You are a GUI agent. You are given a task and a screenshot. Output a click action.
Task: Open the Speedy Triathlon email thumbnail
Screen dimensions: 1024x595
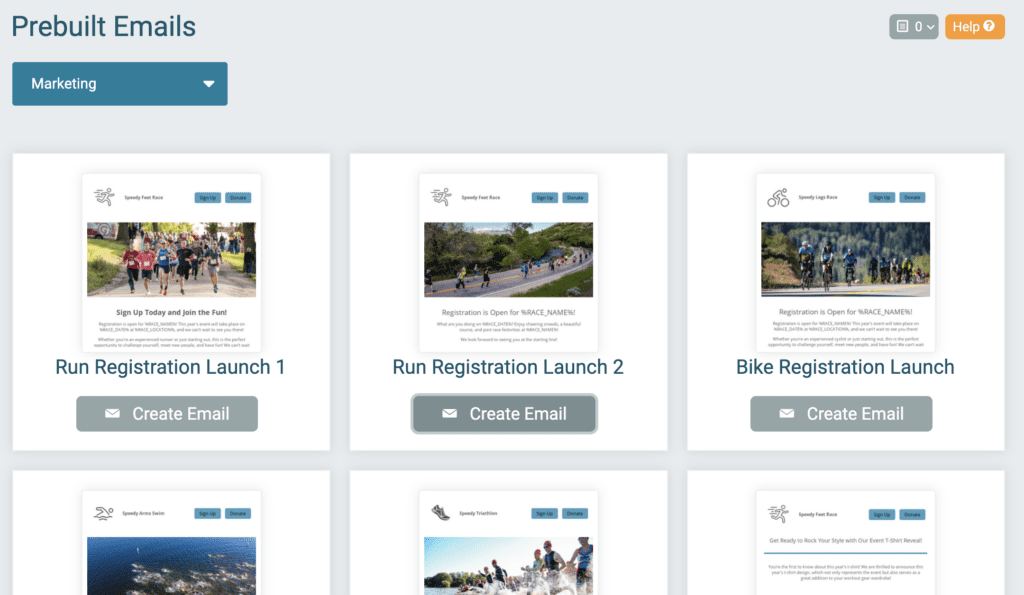509,543
